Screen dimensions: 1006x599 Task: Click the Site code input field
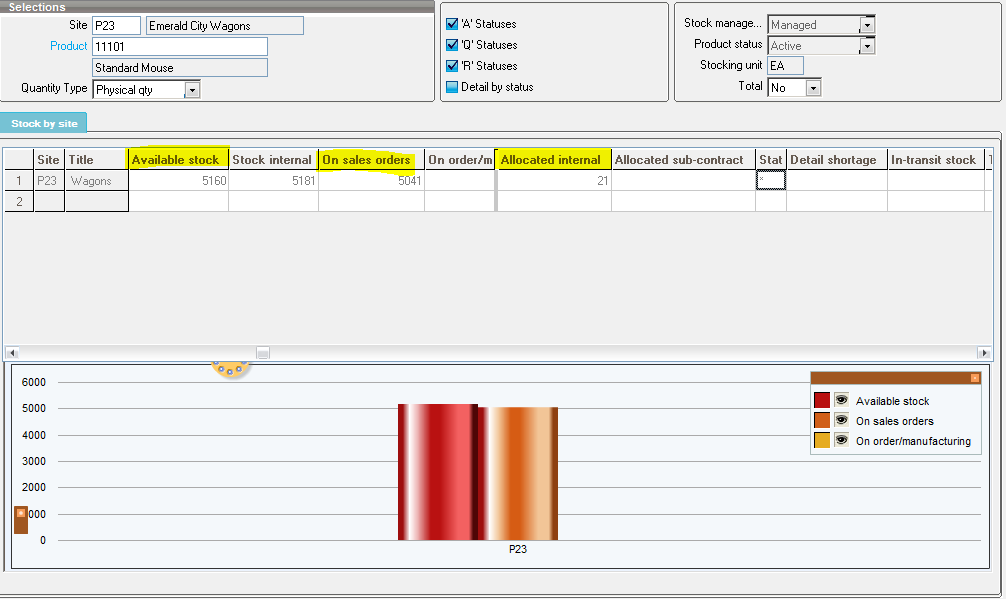click(x=115, y=26)
